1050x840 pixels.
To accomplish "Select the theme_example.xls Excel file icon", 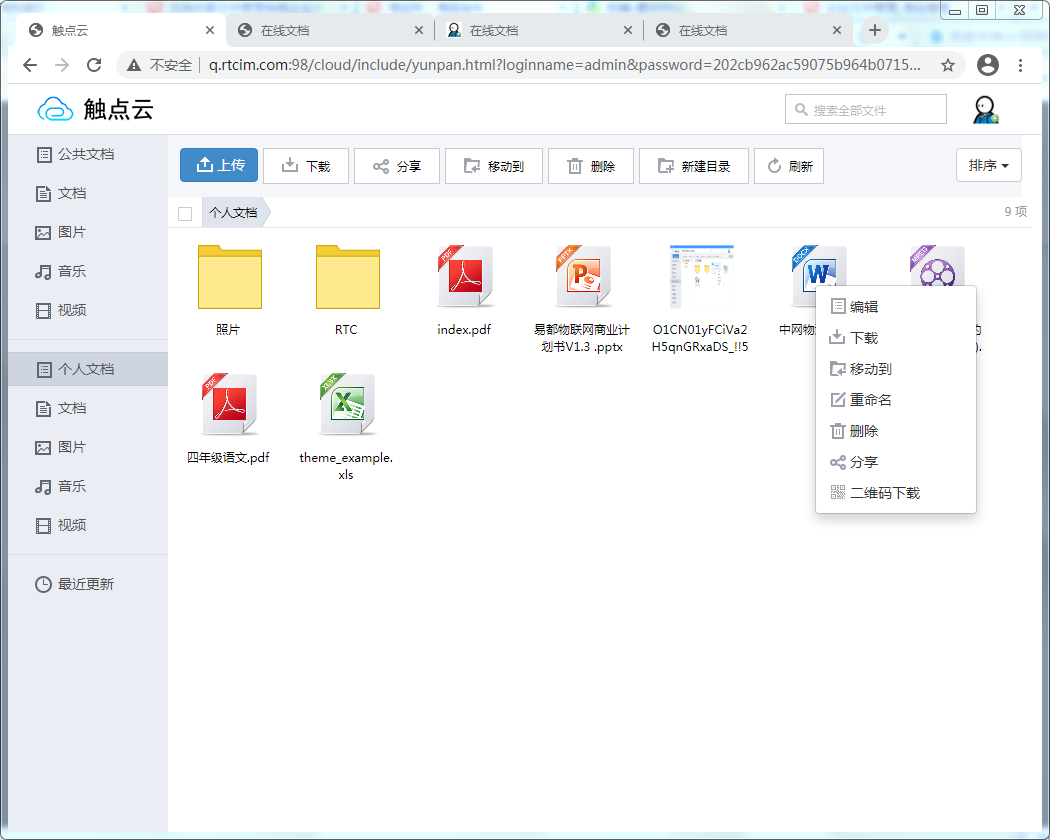I will click(346, 405).
